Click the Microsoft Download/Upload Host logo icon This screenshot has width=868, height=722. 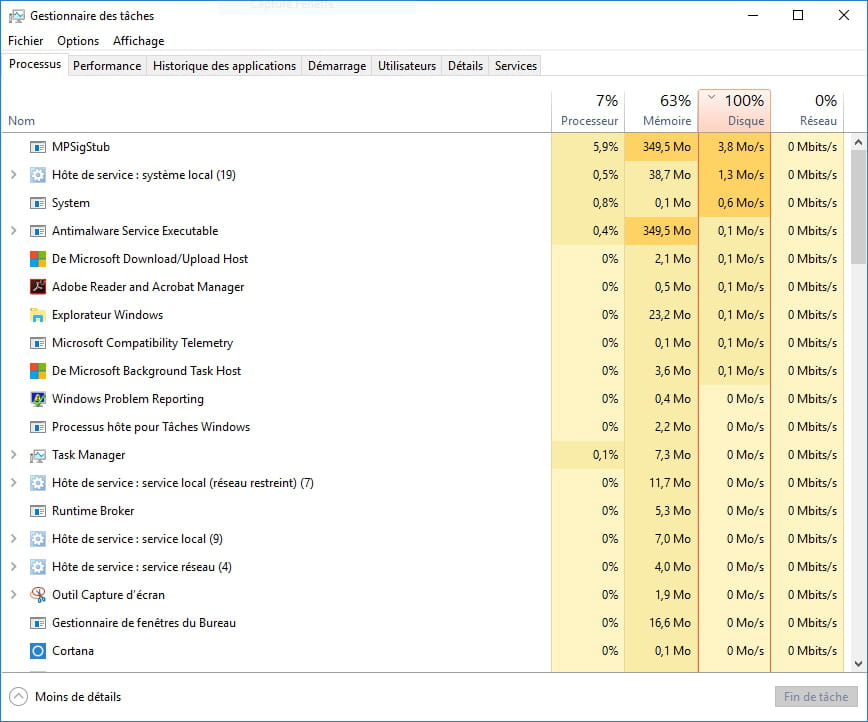[38, 259]
